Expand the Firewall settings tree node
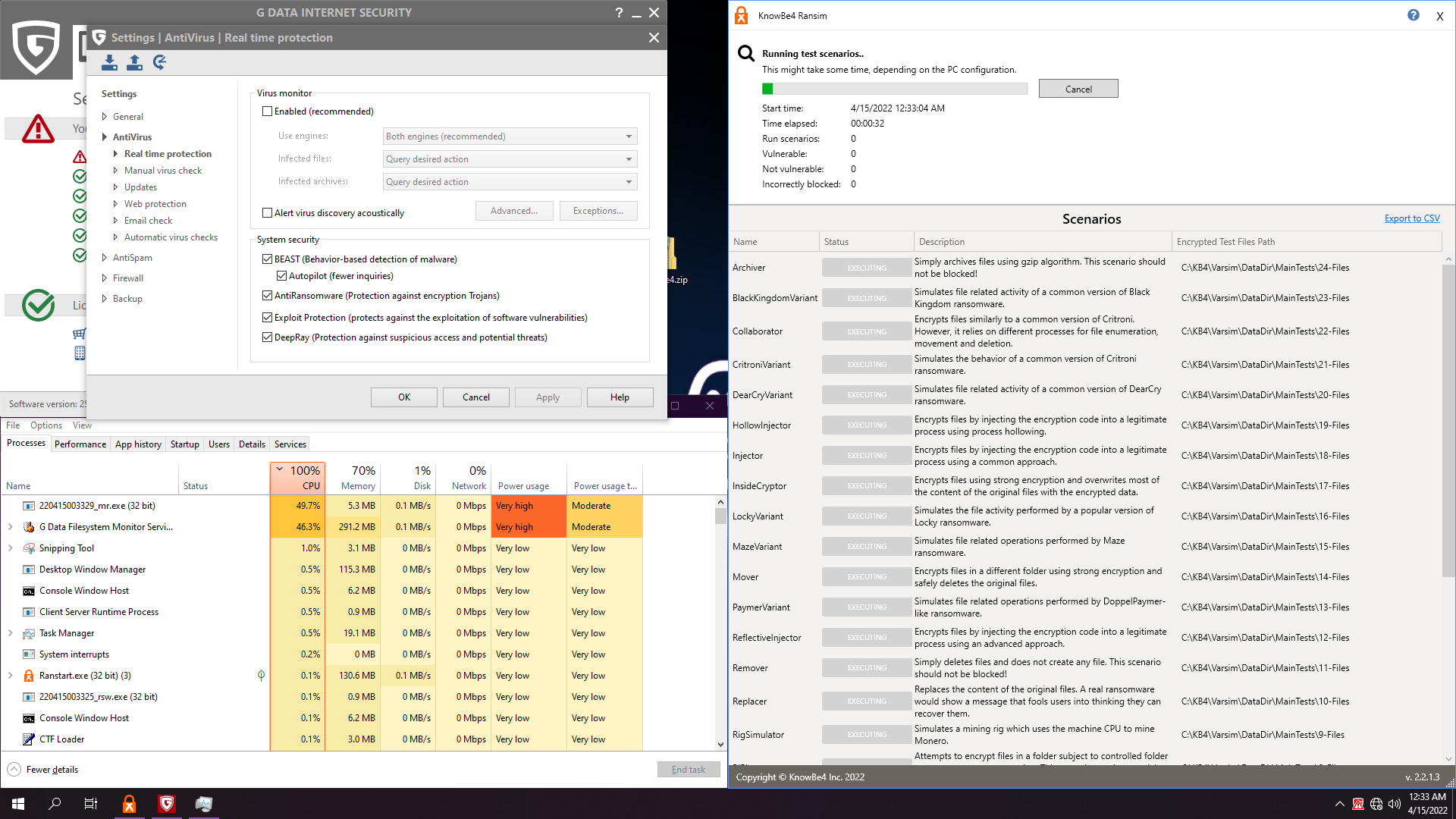Image resolution: width=1456 pixels, height=819 pixels. coord(105,278)
